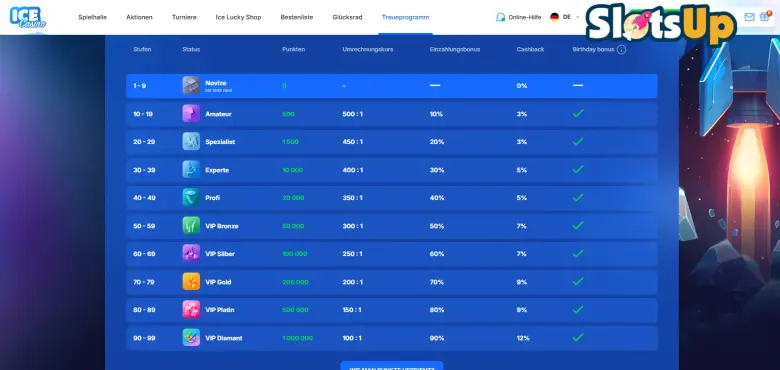Open the Spielhalle menu item
780x370 pixels.
[x=93, y=17]
